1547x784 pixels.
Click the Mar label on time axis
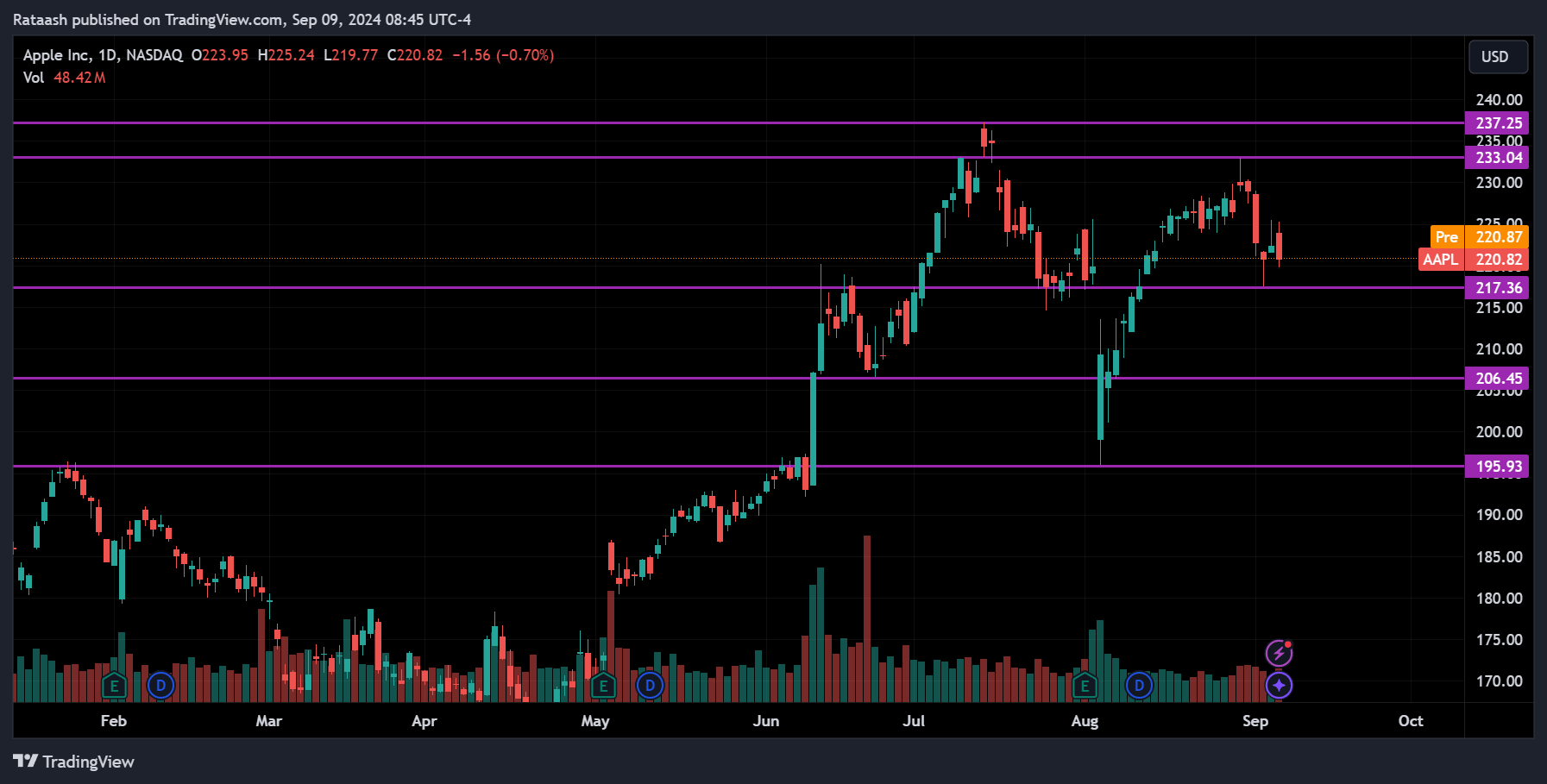tap(269, 721)
